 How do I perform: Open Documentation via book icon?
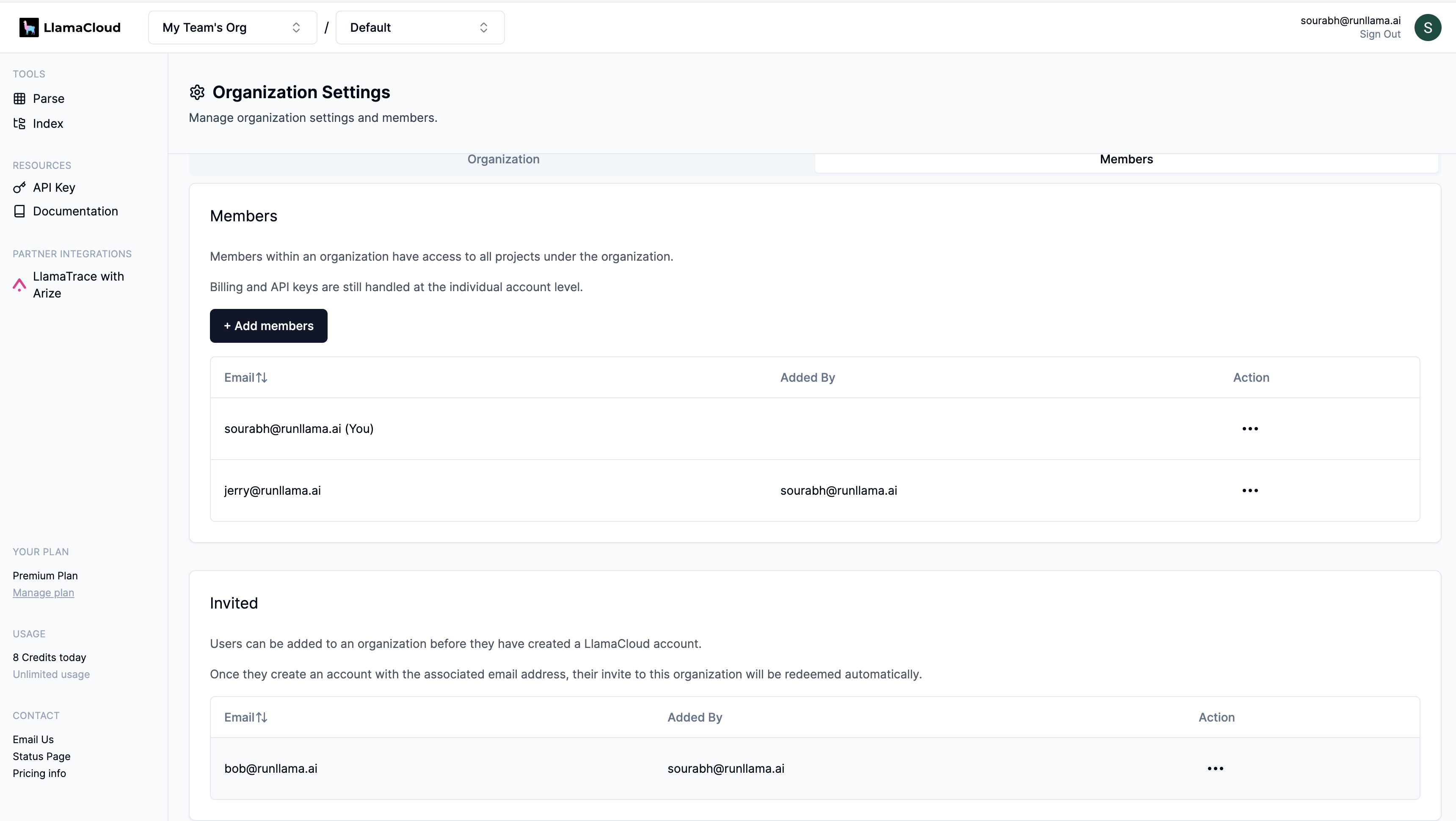tap(20, 211)
